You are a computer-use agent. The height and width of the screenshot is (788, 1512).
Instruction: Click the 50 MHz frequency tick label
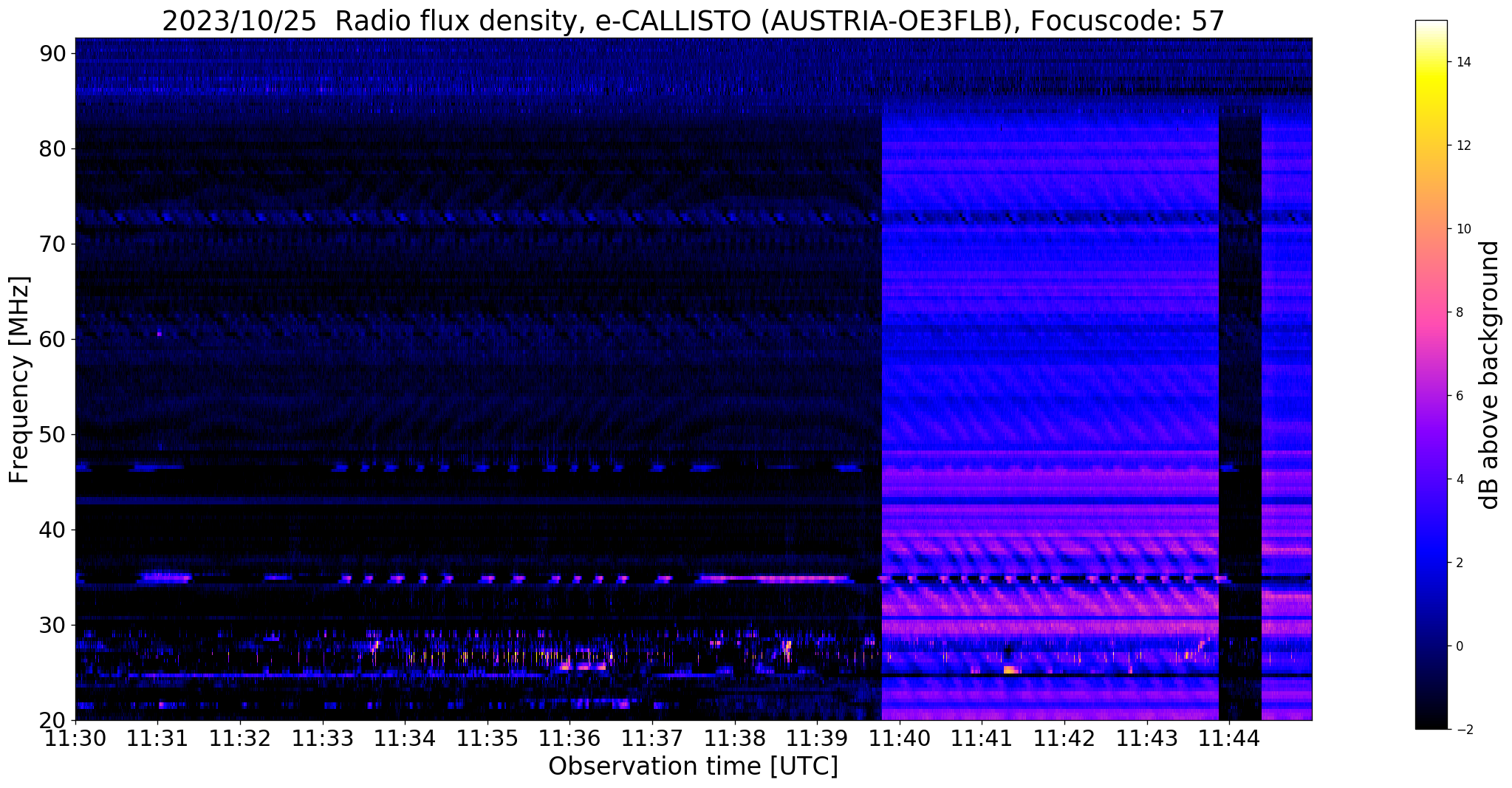52,434
